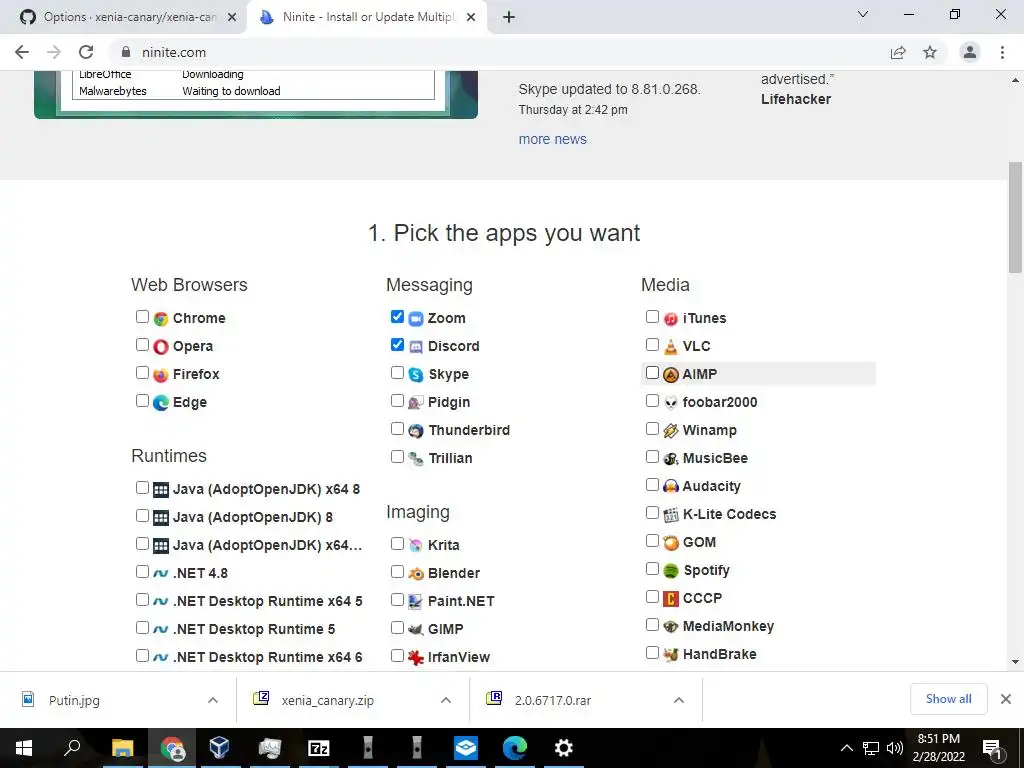The image size is (1024, 768).
Task: Click the Winamp icon
Action: (x=671, y=431)
